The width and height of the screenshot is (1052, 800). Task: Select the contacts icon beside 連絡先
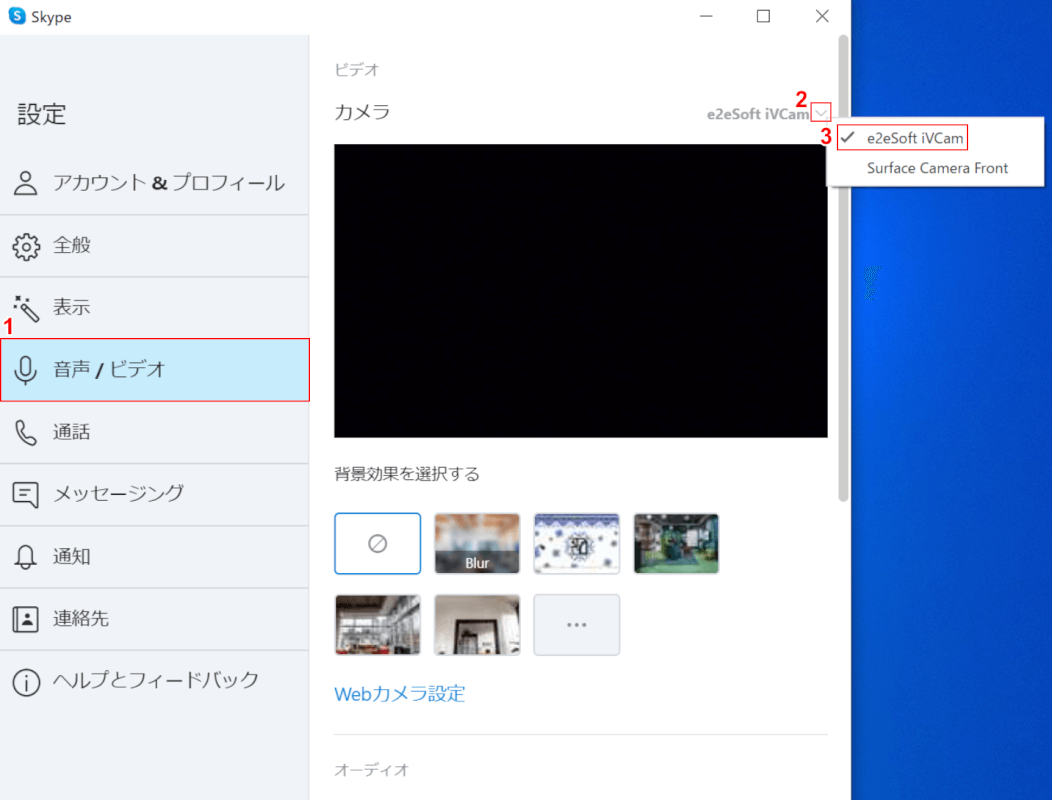(25, 619)
